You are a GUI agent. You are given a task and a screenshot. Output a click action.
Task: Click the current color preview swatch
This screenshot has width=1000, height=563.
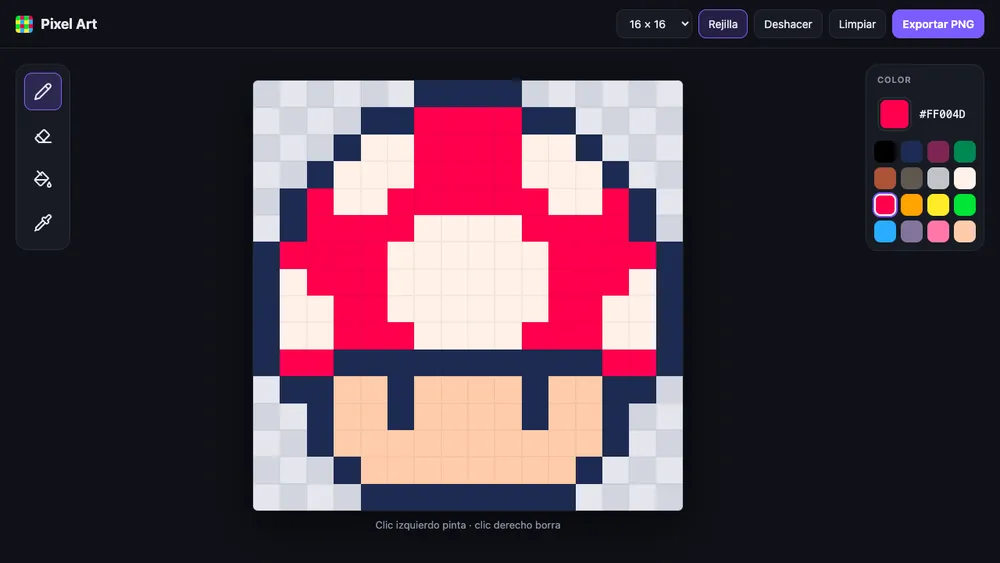894,114
